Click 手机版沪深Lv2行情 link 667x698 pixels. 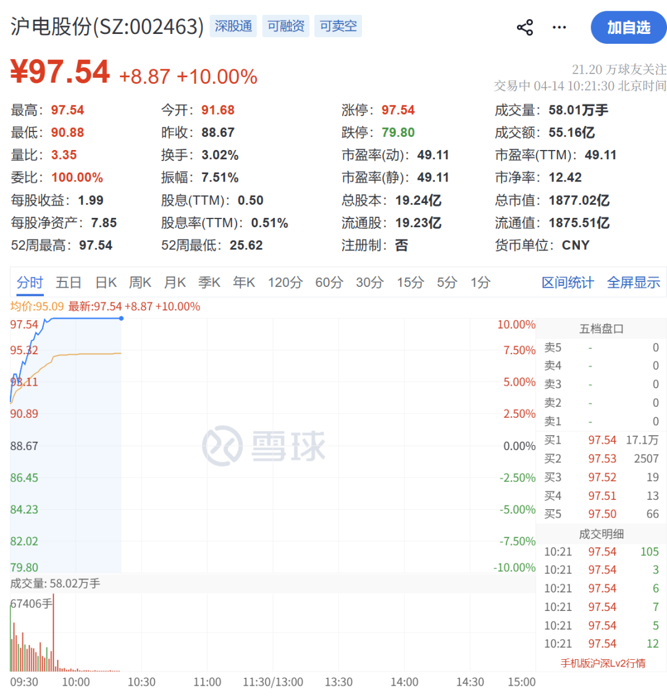click(603, 662)
